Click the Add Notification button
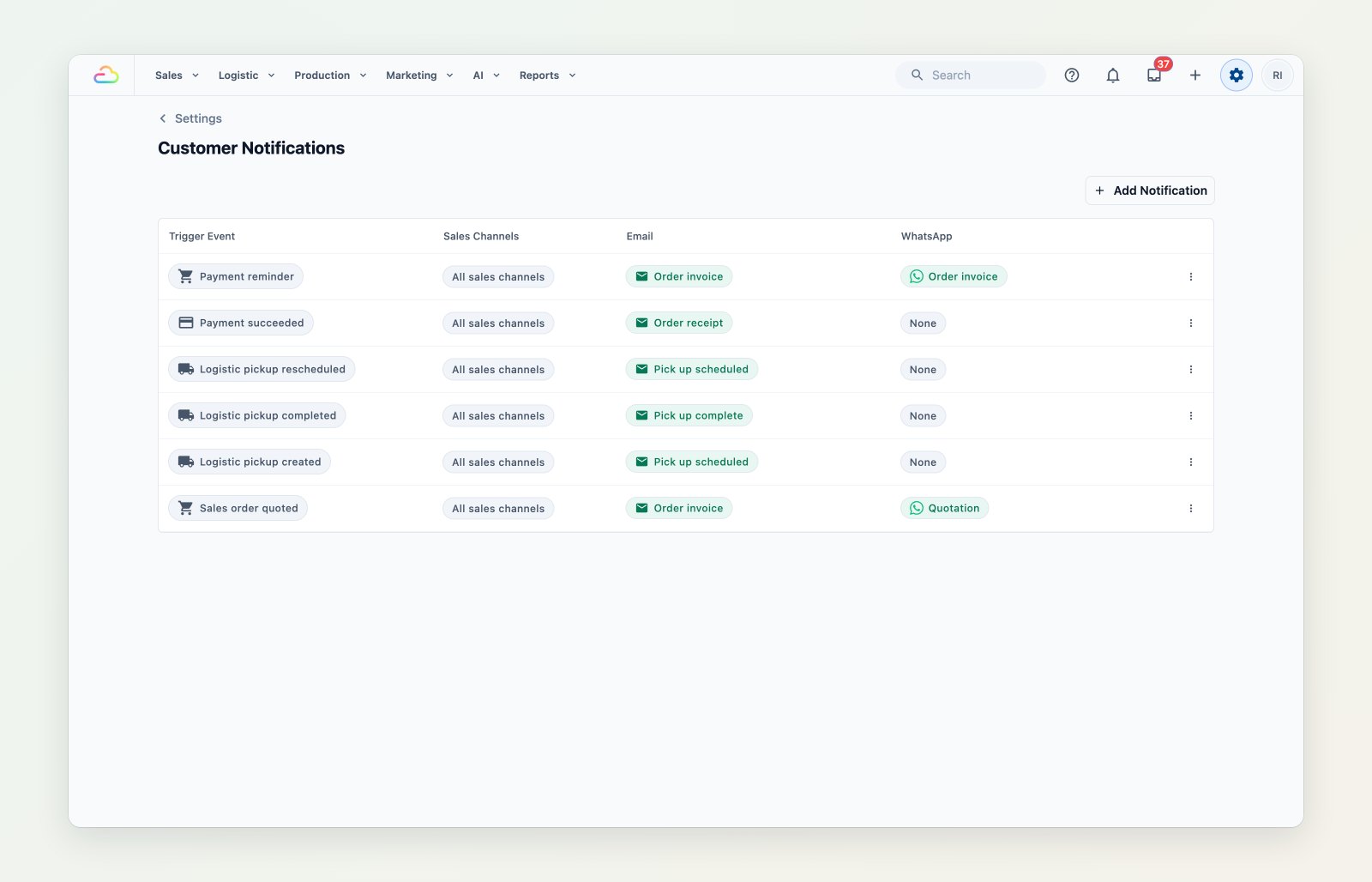The height and width of the screenshot is (882, 1372). (x=1150, y=190)
